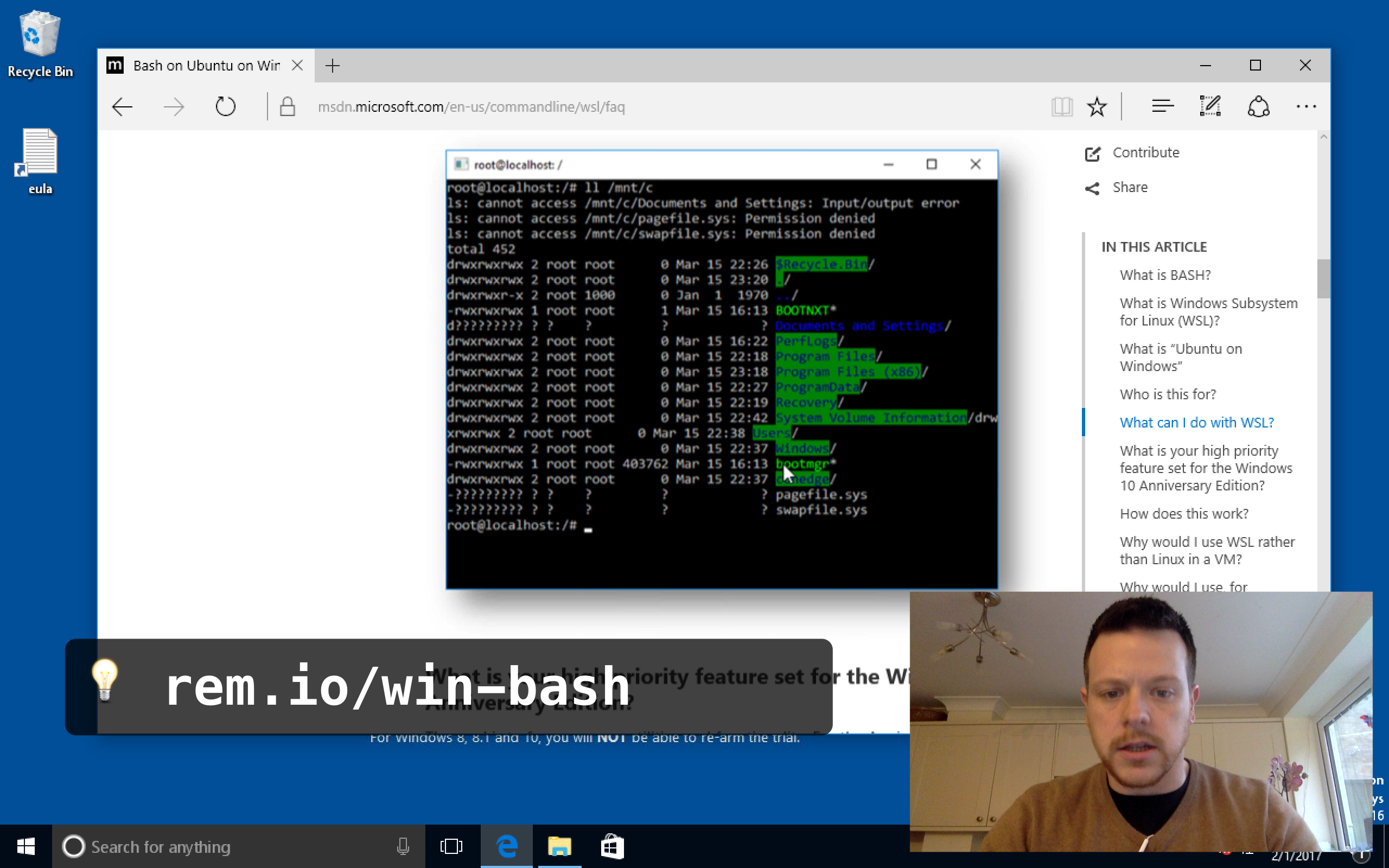1389x868 pixels.
Task: Click the Cortana search box
Action: pyautogui.click(x=230, y=847)
